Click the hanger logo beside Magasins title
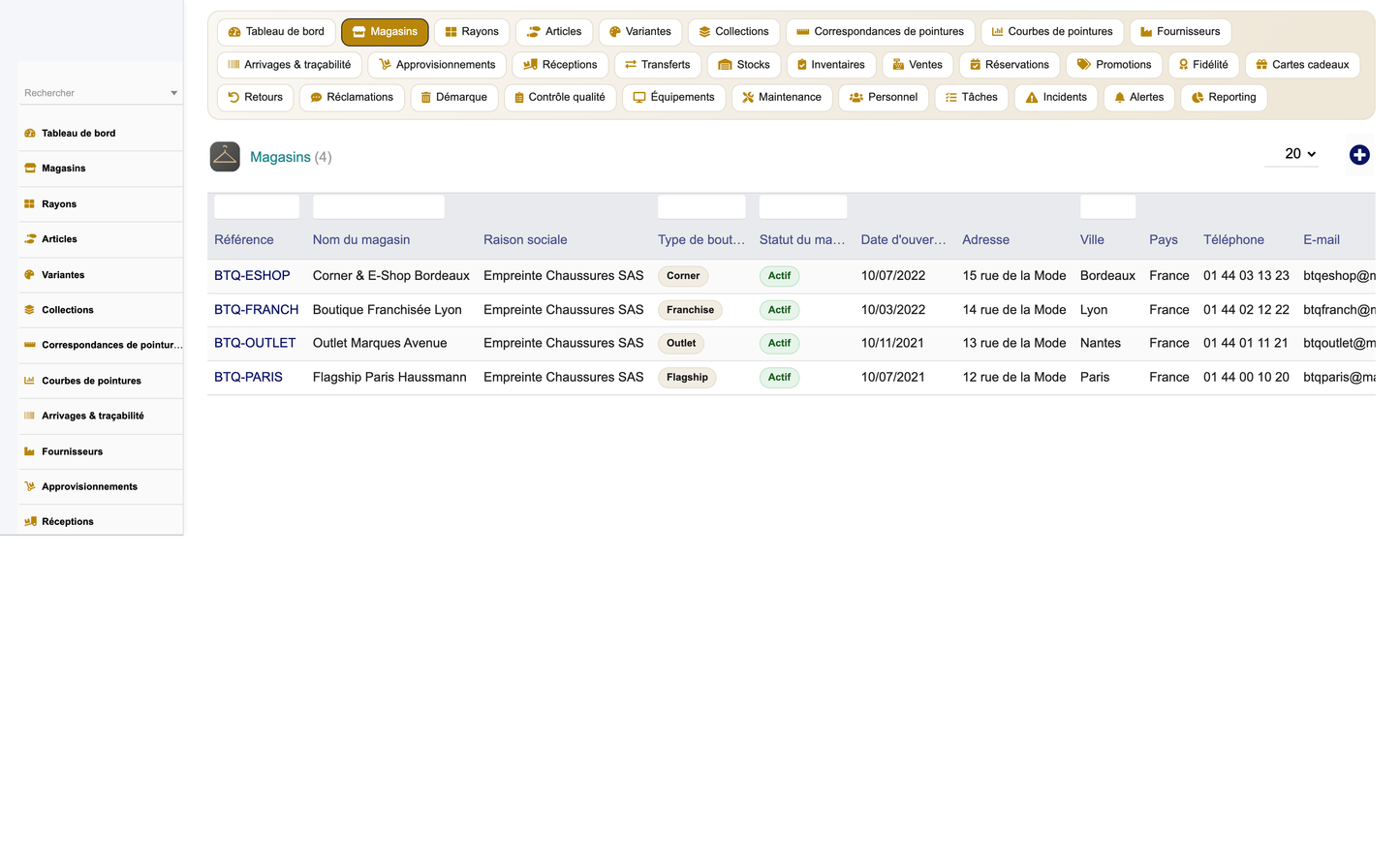 pos(225,157)
